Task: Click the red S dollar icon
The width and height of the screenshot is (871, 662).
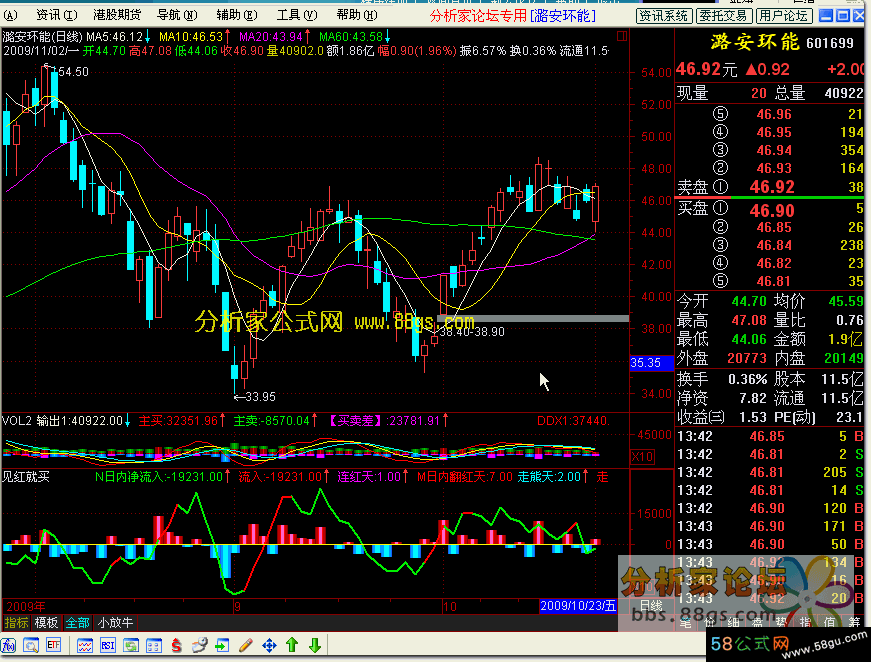Action: coord(176,645)
